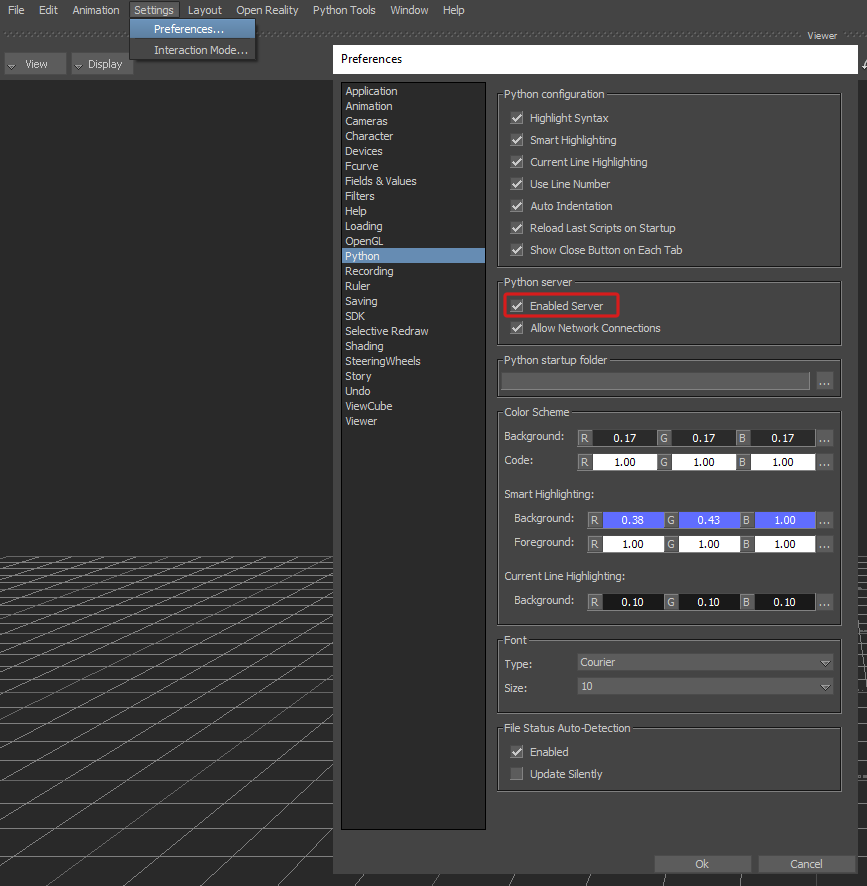Toggle Use Line Number checkbox

(517, 184)
